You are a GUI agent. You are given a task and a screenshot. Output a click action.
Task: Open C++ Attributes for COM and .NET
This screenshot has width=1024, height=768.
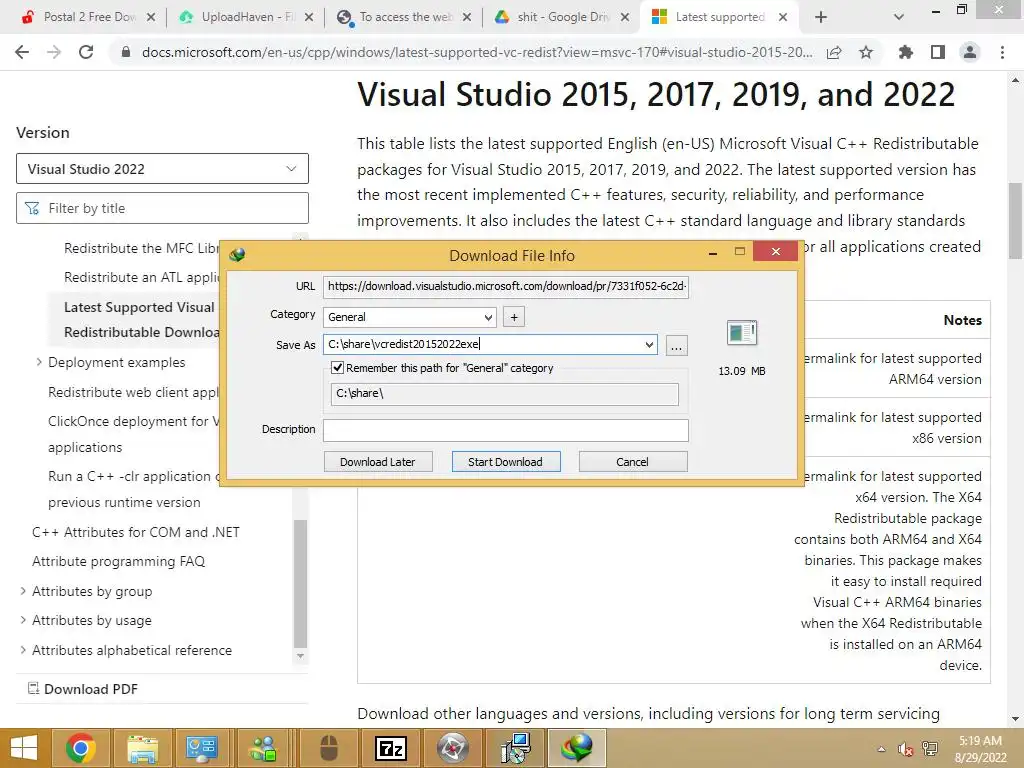pos(136,532)
